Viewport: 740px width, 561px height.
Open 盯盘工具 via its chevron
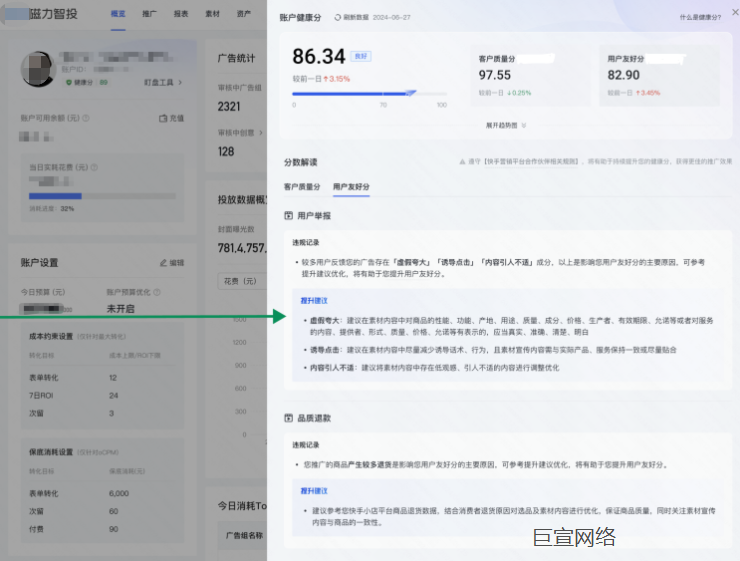tap(180, 83)
